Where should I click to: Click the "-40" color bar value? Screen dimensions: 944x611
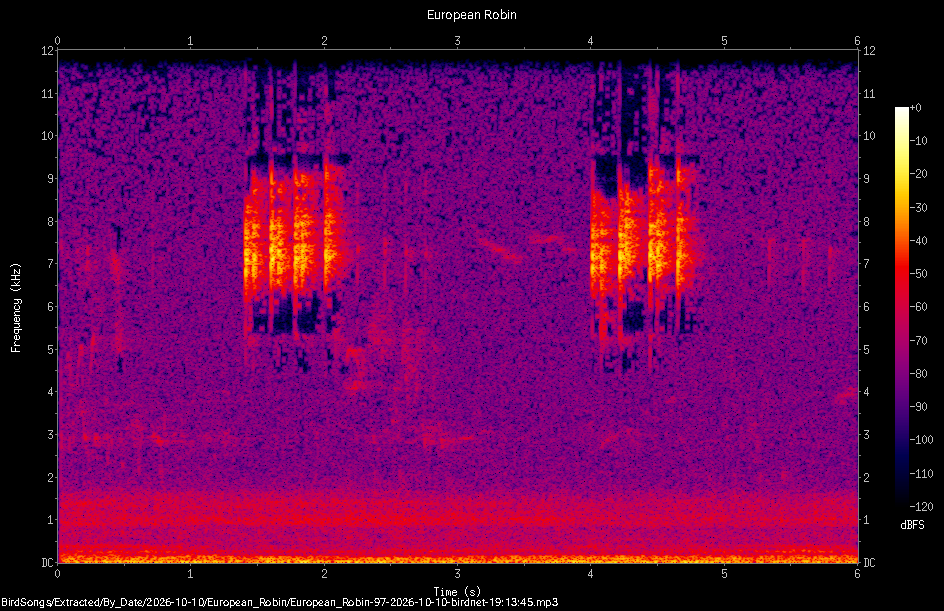pos(918,241)
